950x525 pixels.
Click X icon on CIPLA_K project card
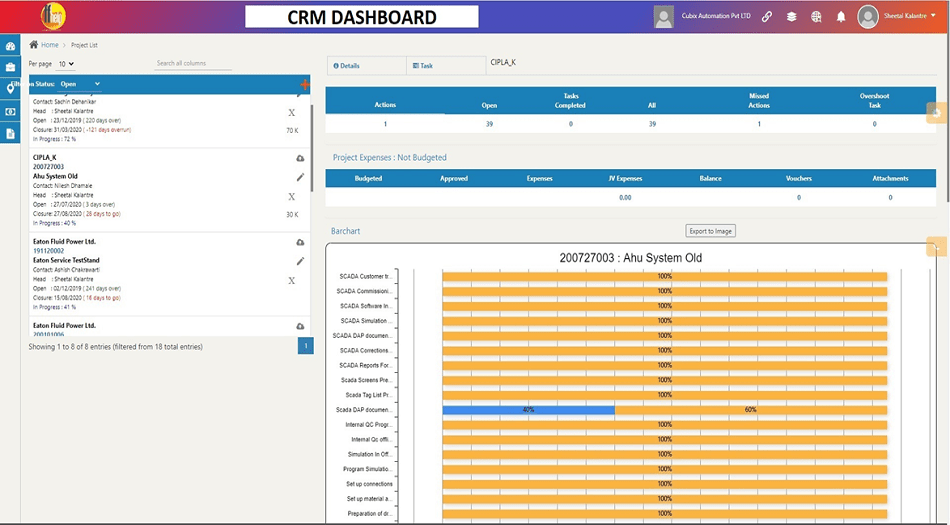tap(291, 197)
